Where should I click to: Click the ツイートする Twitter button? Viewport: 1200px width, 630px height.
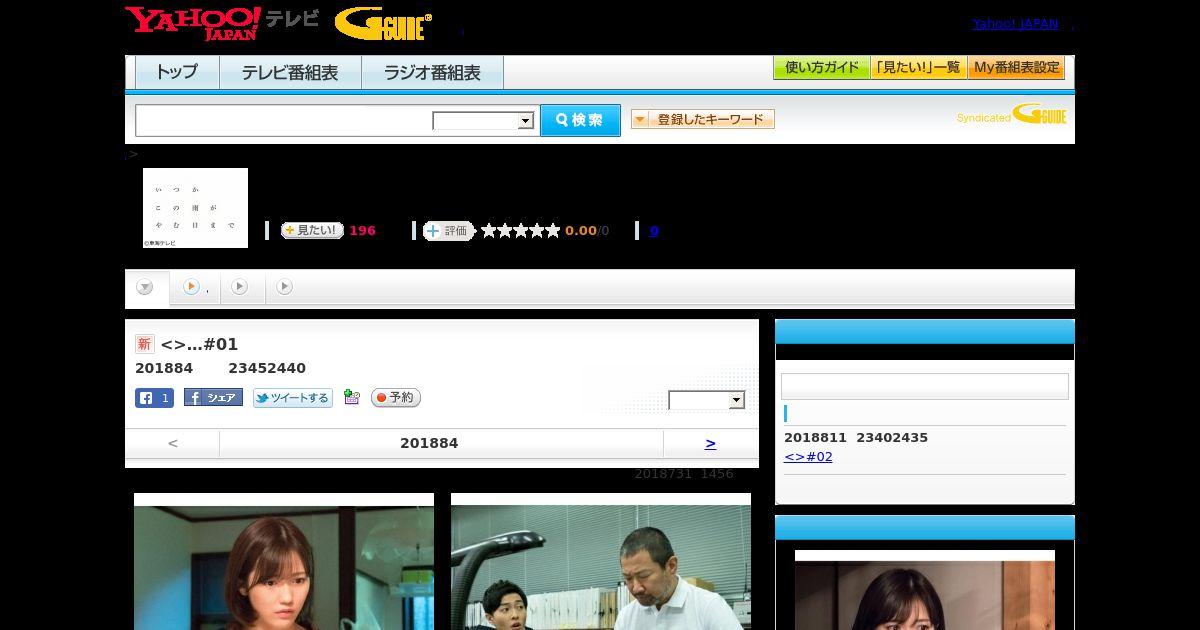(x=292, y=398)
